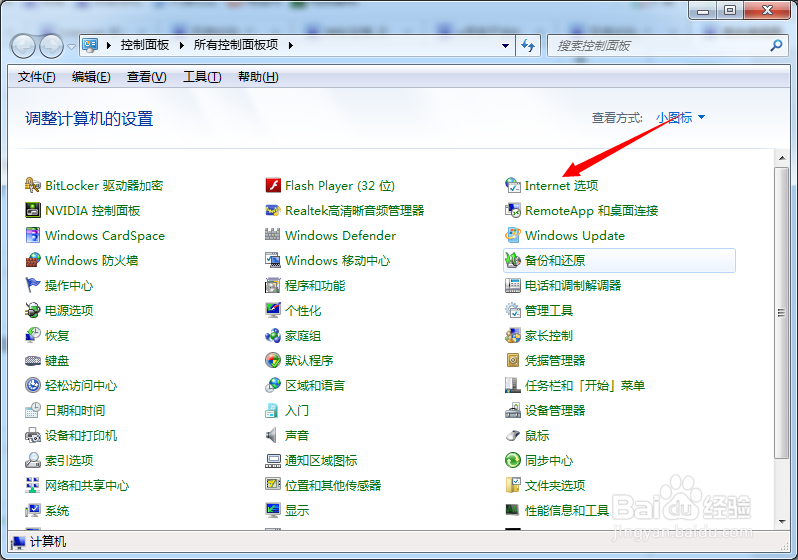Expand the arrow after 所有控制面板项 breadcrumb
This screenshot has width=798, height=560.
coord(291,45)
